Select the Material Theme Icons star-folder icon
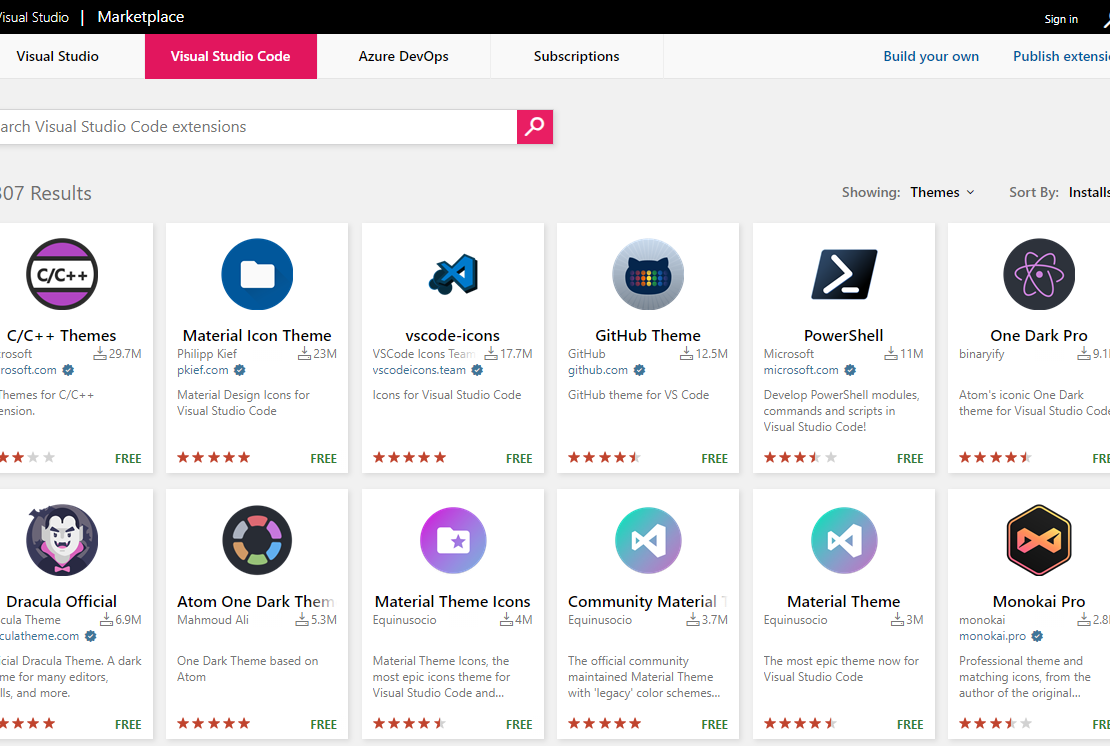This screenshot has width=1110, height=746. point(452,541)
